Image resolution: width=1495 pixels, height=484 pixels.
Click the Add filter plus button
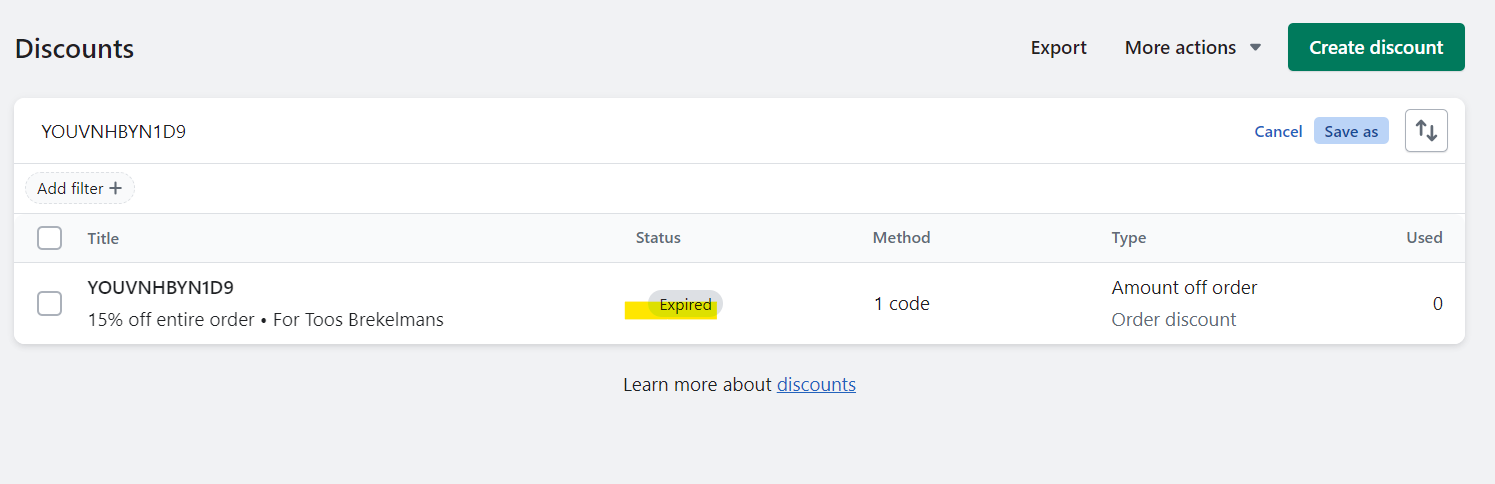coord(80,188)
